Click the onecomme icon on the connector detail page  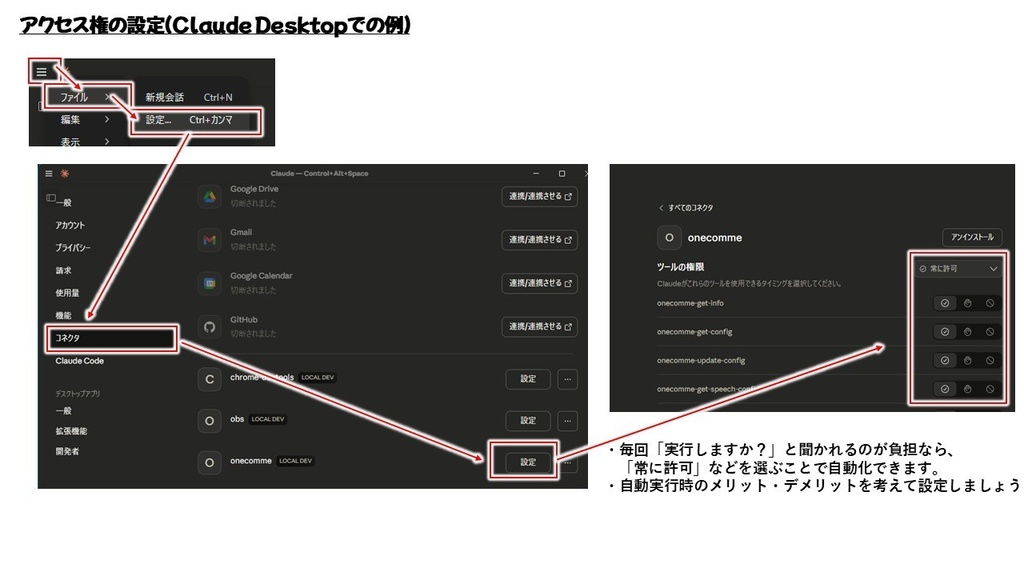[669, 238]
